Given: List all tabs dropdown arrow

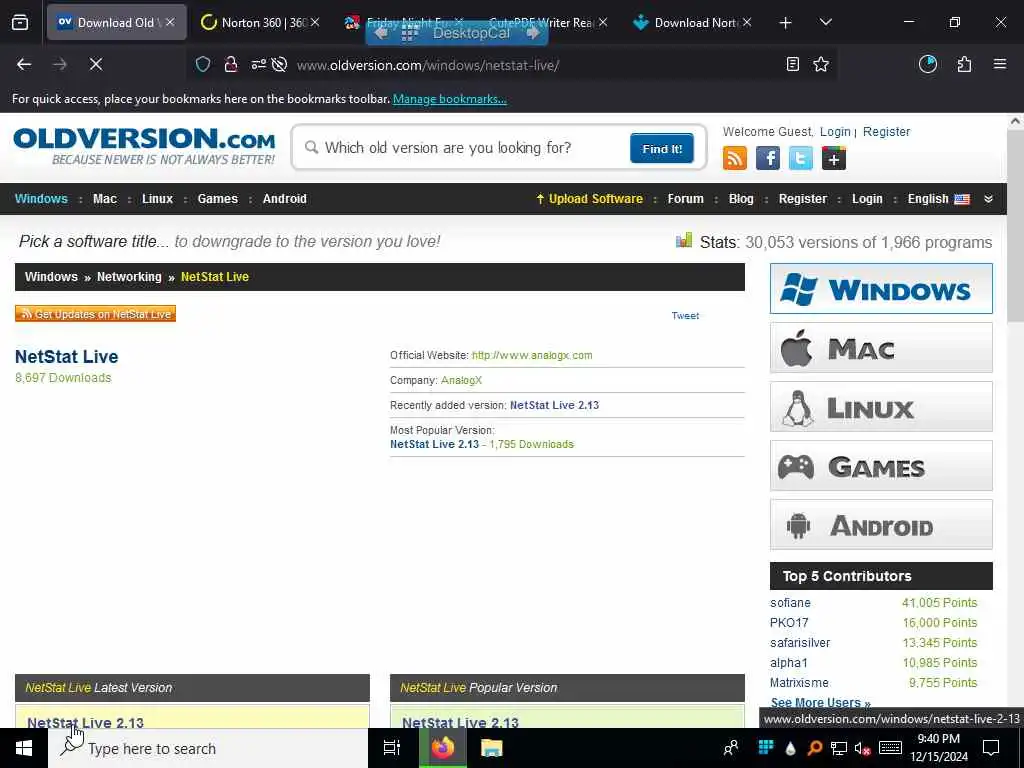Looking at the screenshot, I should 825,23.
